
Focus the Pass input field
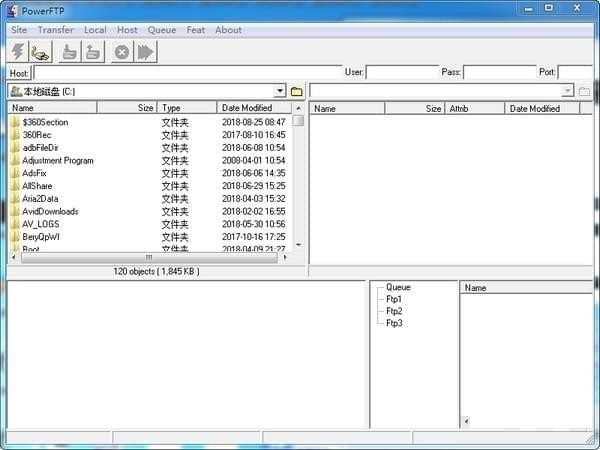500,72
